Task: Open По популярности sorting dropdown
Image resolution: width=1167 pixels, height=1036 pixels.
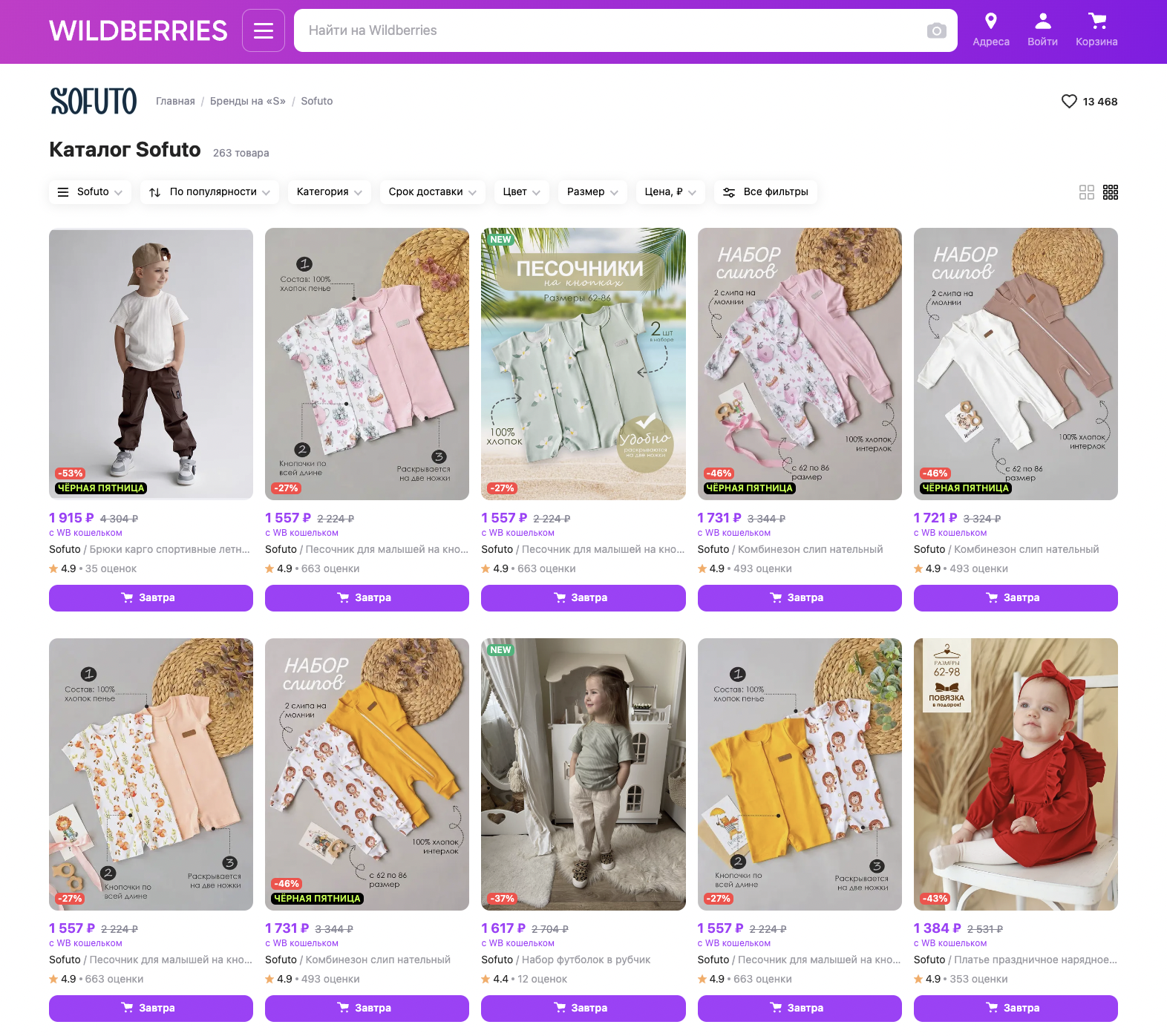Action: tap(210, 192)
